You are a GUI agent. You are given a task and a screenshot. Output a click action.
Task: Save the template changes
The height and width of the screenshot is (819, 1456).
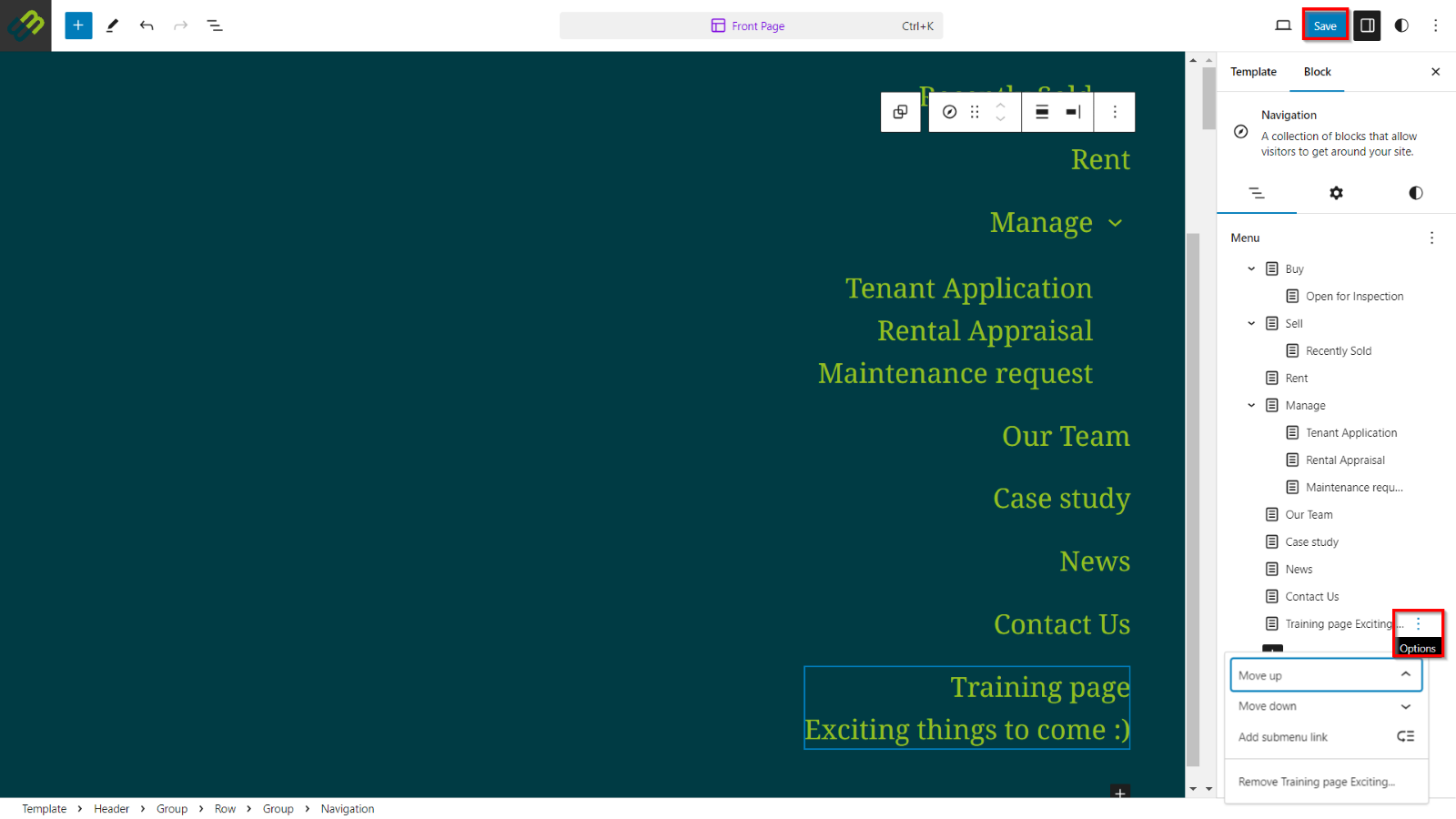tap(1325, 25)
